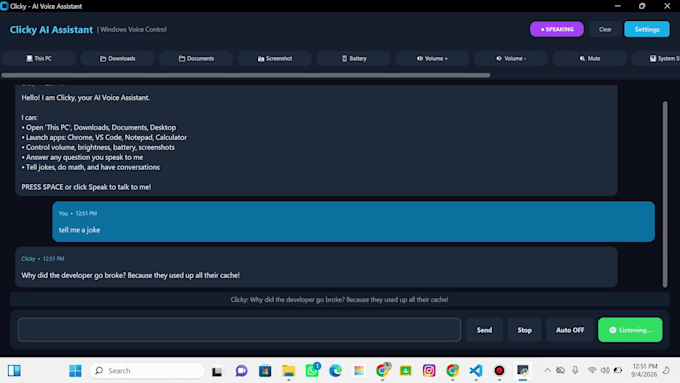Viewport: 680px width, 383px height.
Task: Open Microsoft Store from taskbar
Action: click(x=265, y=371)
